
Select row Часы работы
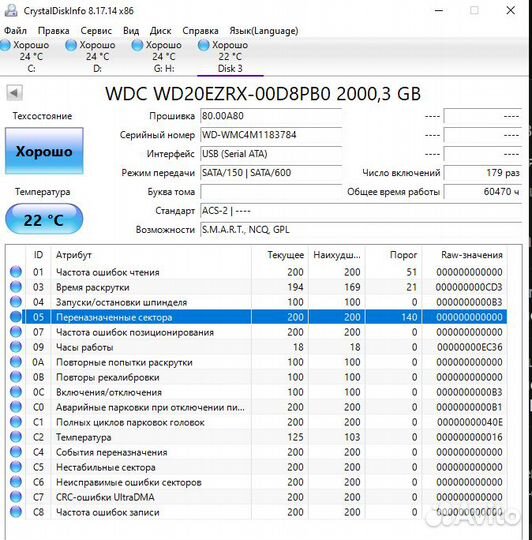(x=257, y=347)
